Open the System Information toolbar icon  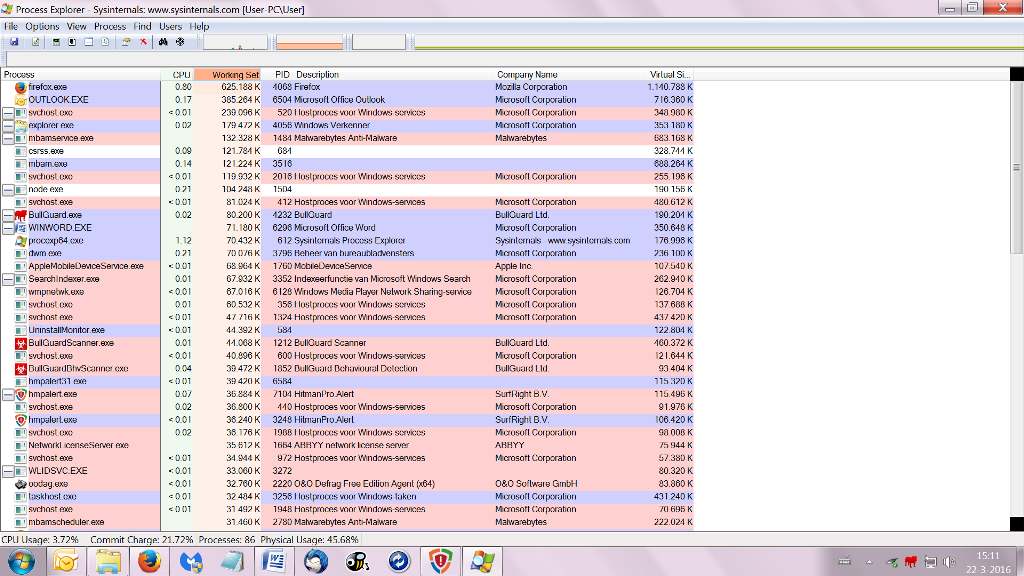tap(56, 42)
